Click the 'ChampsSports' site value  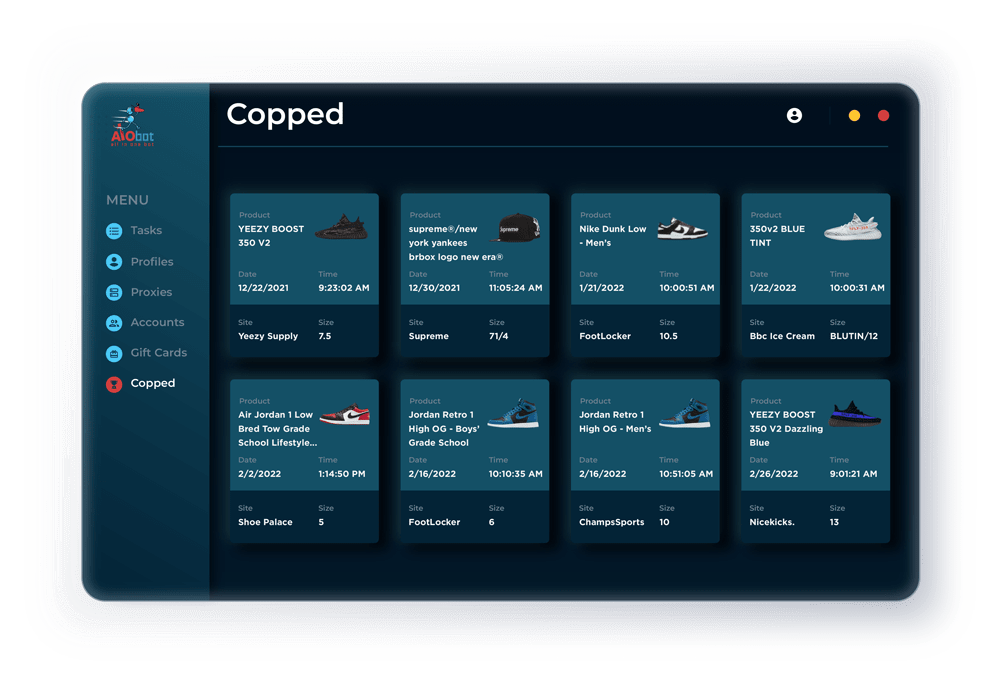coord(612,522)
